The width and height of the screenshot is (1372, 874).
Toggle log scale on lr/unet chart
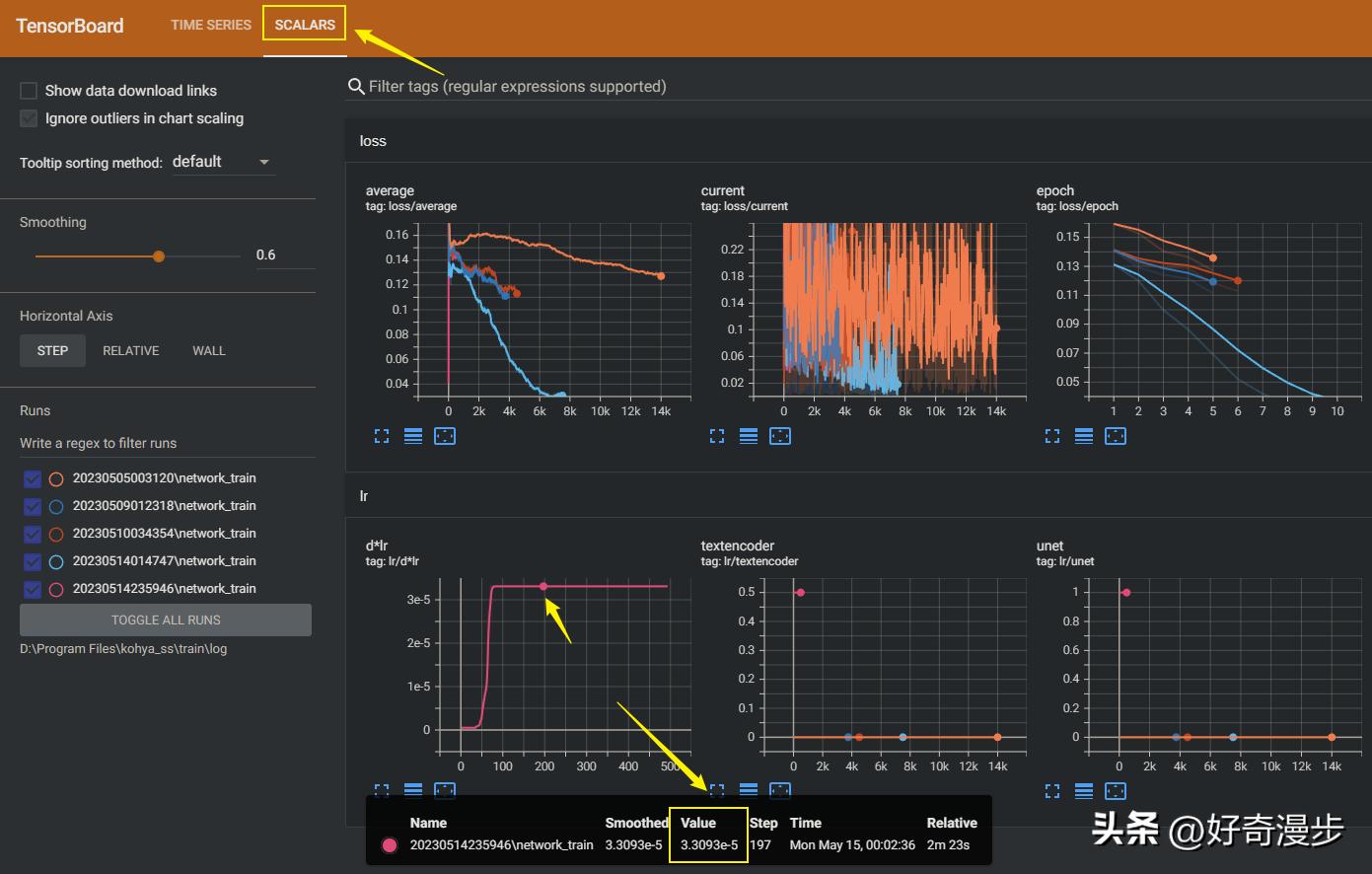1084,791
